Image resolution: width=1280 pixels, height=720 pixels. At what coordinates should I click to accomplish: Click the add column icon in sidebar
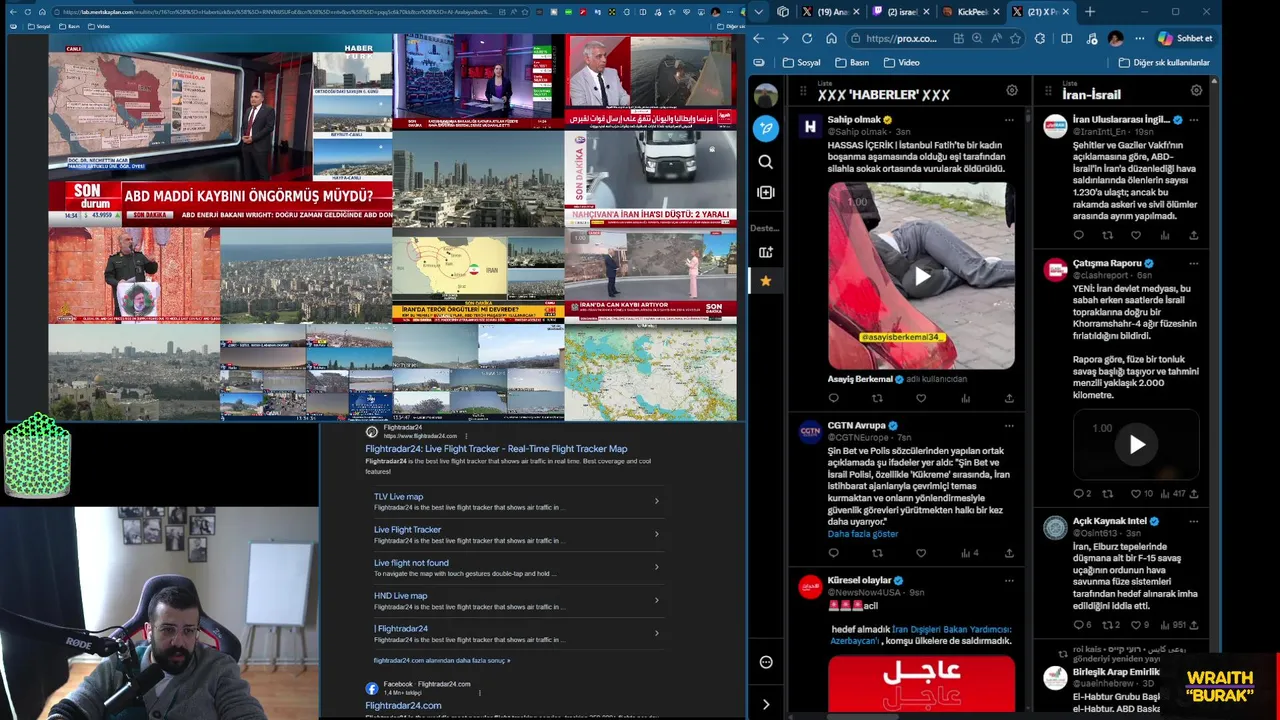766,192
